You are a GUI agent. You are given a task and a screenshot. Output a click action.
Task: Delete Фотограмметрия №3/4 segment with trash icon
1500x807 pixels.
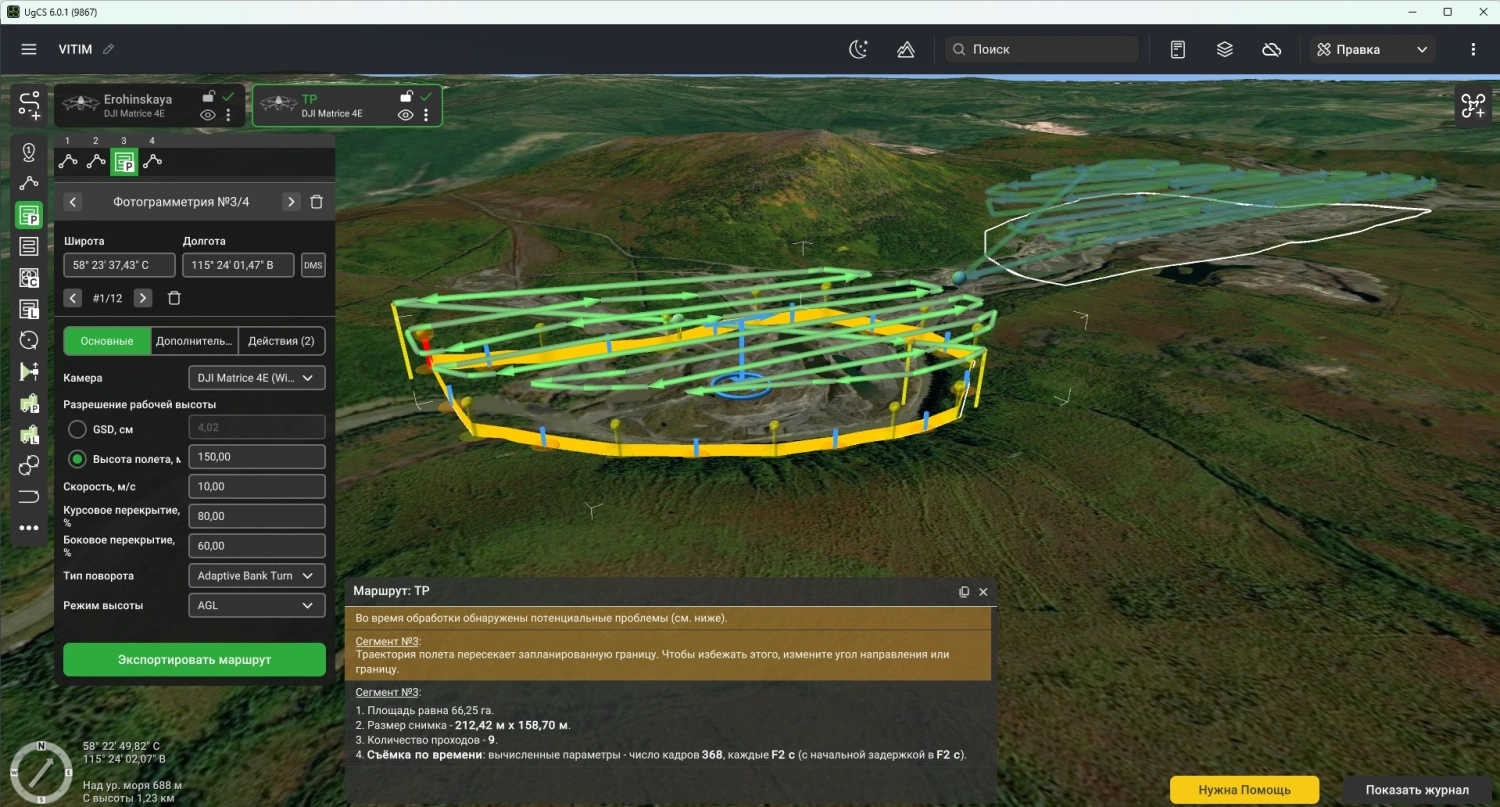click(x=317, y=202)
